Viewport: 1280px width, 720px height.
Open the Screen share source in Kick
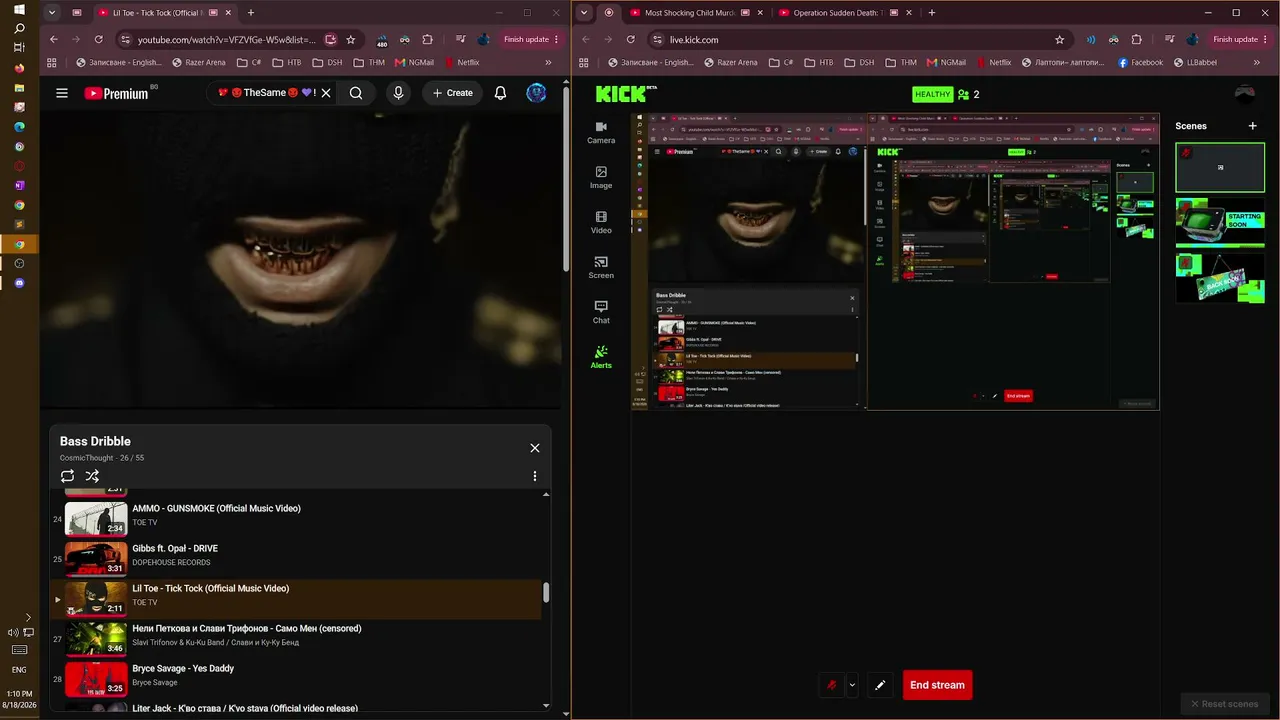(x=601, y=267)
